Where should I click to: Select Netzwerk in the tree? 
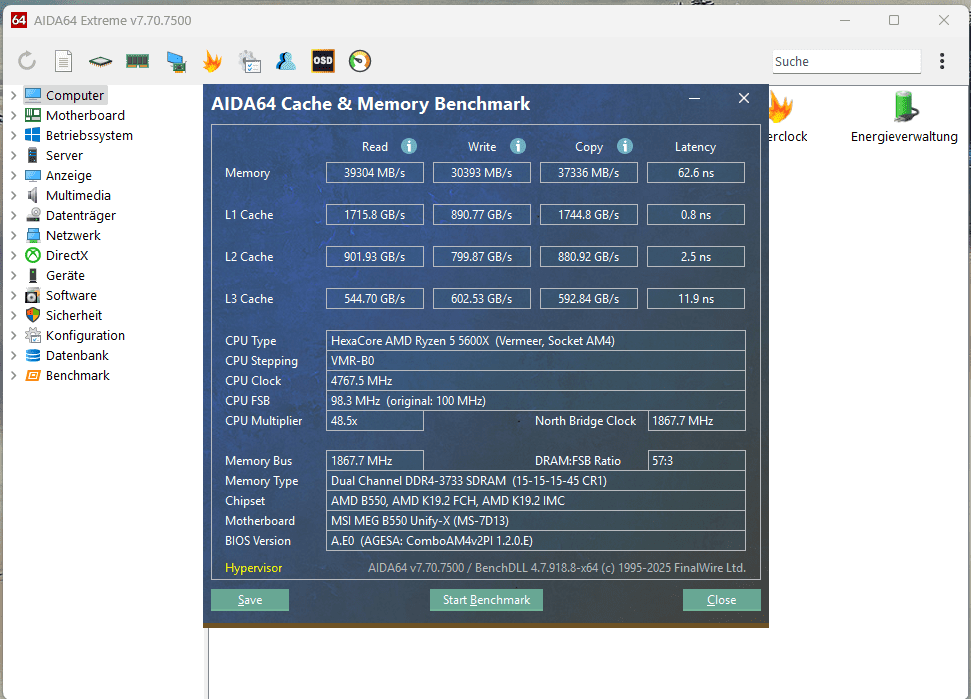coord(73,235)
